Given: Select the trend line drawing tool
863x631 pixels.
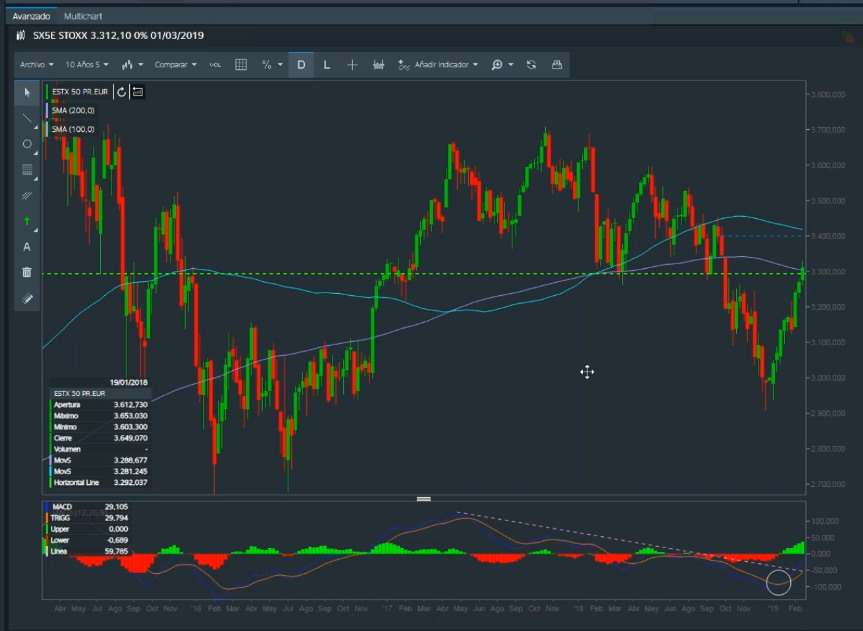Looking at the screenshot, I should (27, 118).
